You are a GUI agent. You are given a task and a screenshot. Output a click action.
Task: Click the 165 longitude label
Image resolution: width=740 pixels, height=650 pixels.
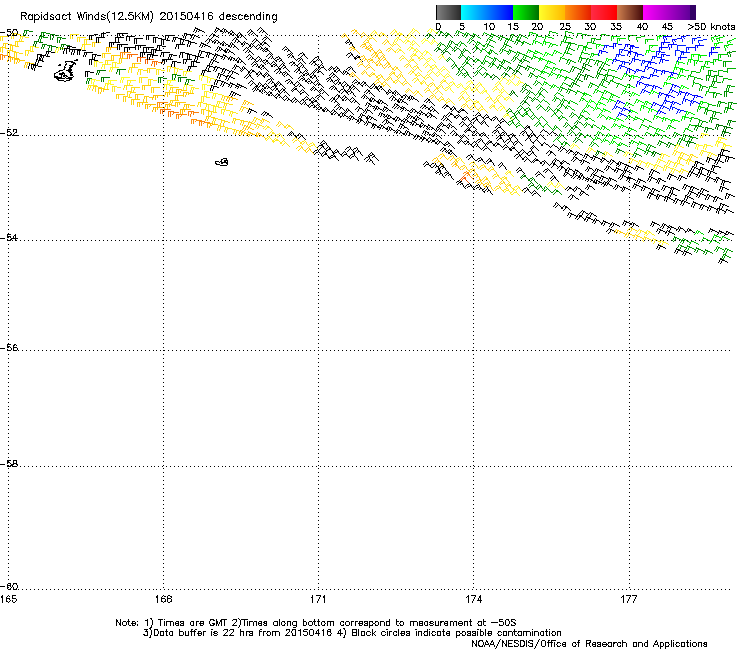(8, 599)
